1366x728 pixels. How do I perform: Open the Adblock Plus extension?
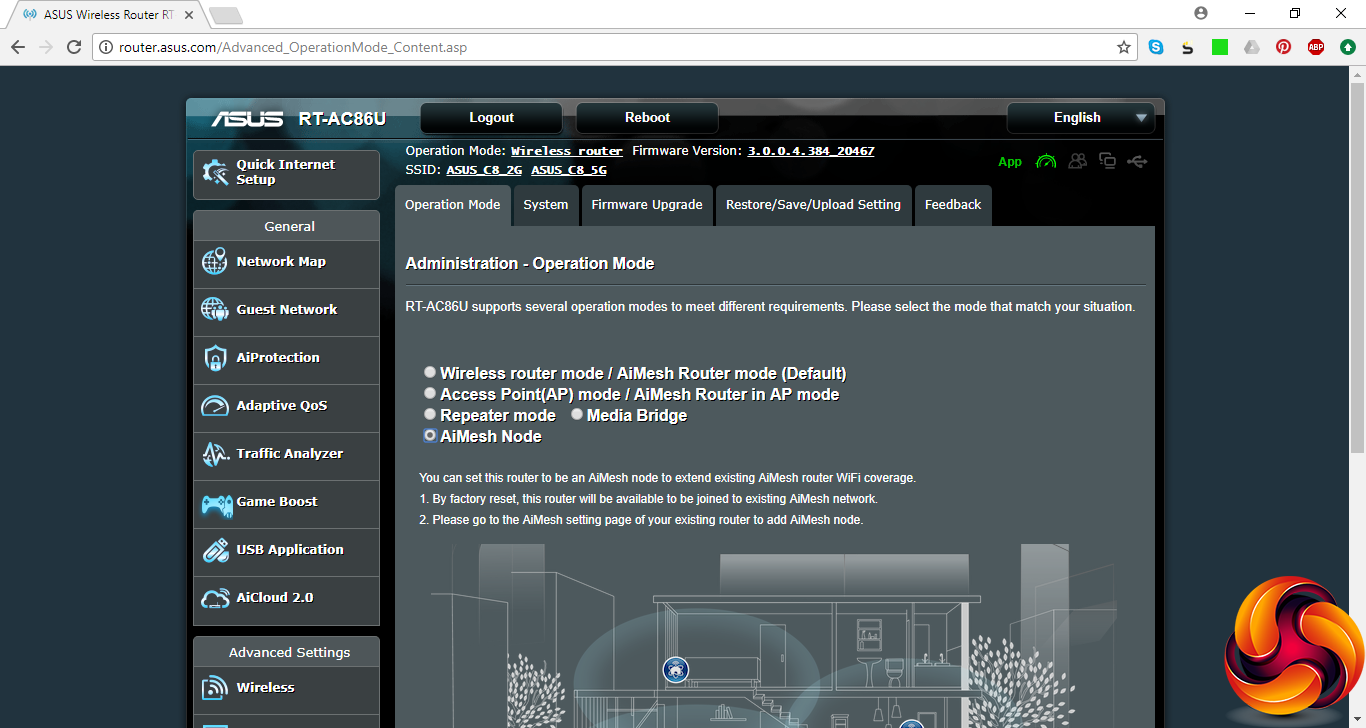(x=1316, y=47)
